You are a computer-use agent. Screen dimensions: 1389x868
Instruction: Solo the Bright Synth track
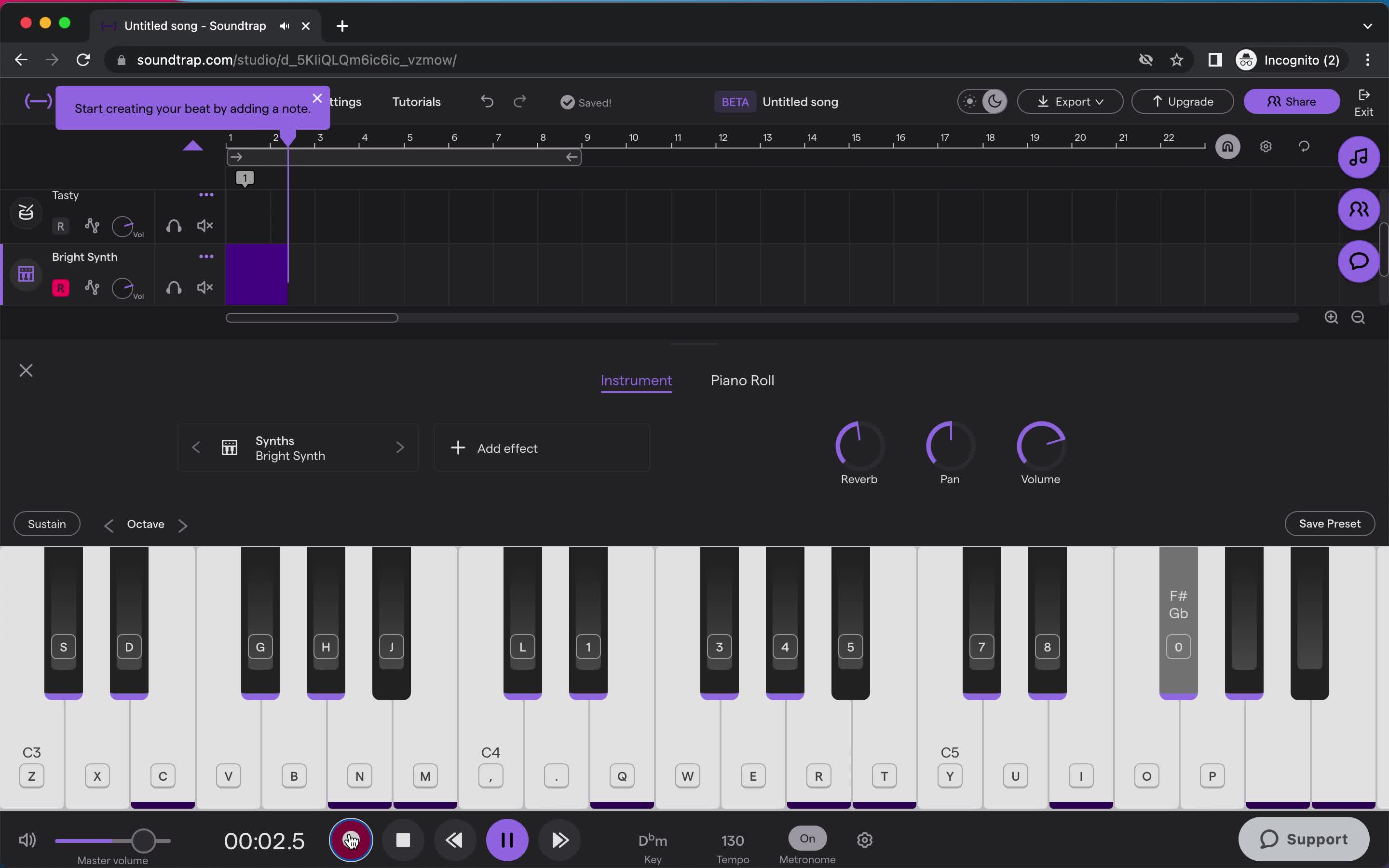click(x=173, y=287)
